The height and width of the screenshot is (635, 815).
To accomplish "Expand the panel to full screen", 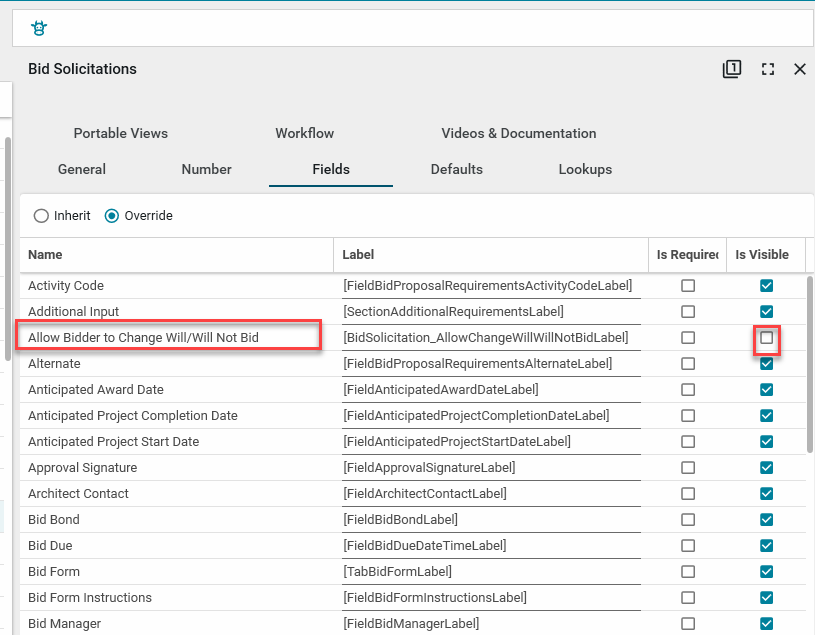I will [x=767, y=69].
